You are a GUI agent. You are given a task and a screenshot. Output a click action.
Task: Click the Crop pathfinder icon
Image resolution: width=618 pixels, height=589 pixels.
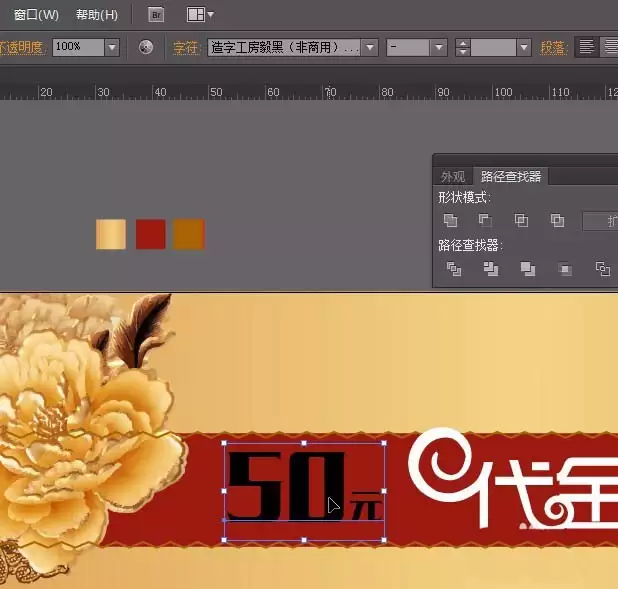(x=565, y=269)
